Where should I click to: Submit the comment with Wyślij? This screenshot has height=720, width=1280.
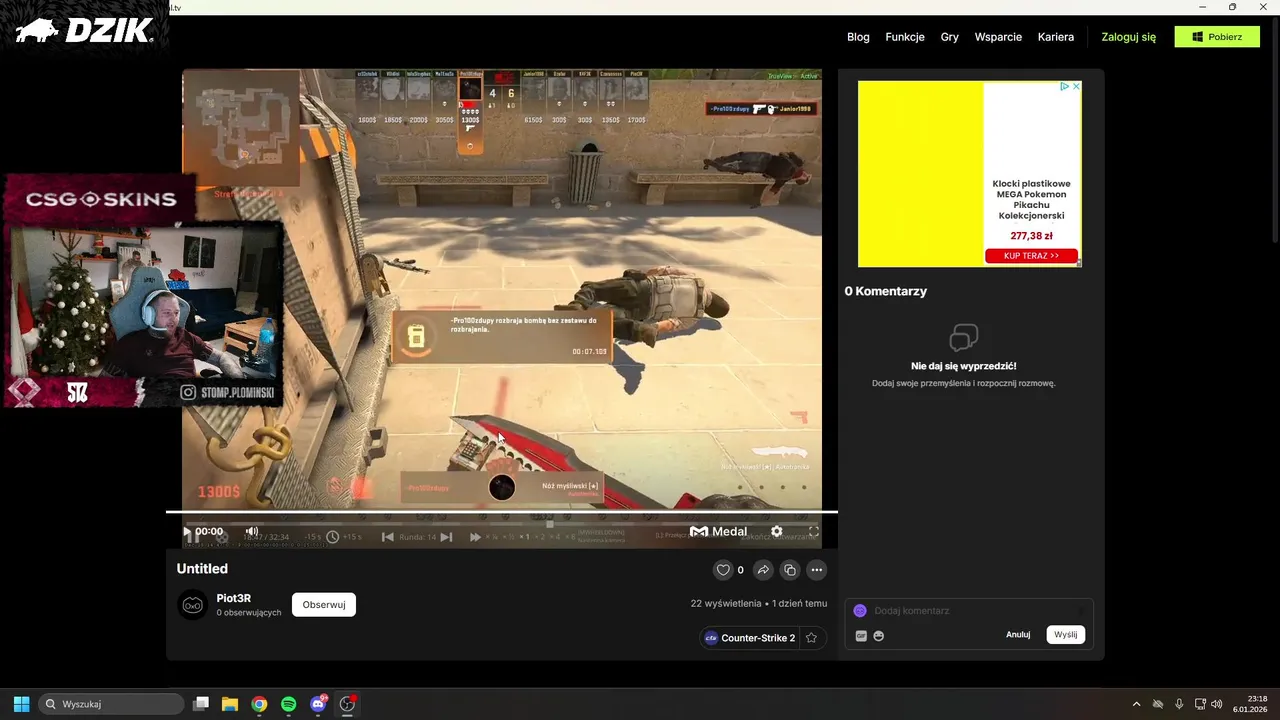1066,635
